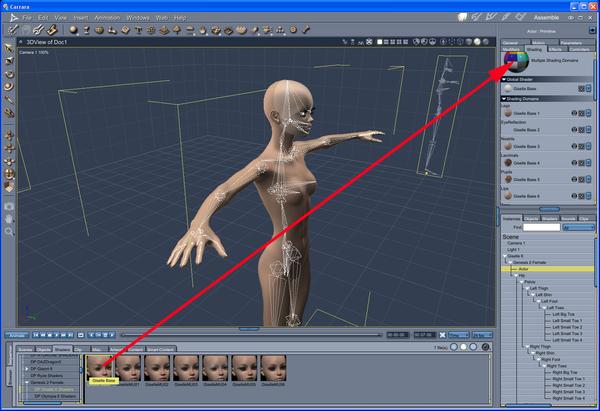Select the magnifier zoom tool
600x411 pixels.
click(x=9, y=232)
